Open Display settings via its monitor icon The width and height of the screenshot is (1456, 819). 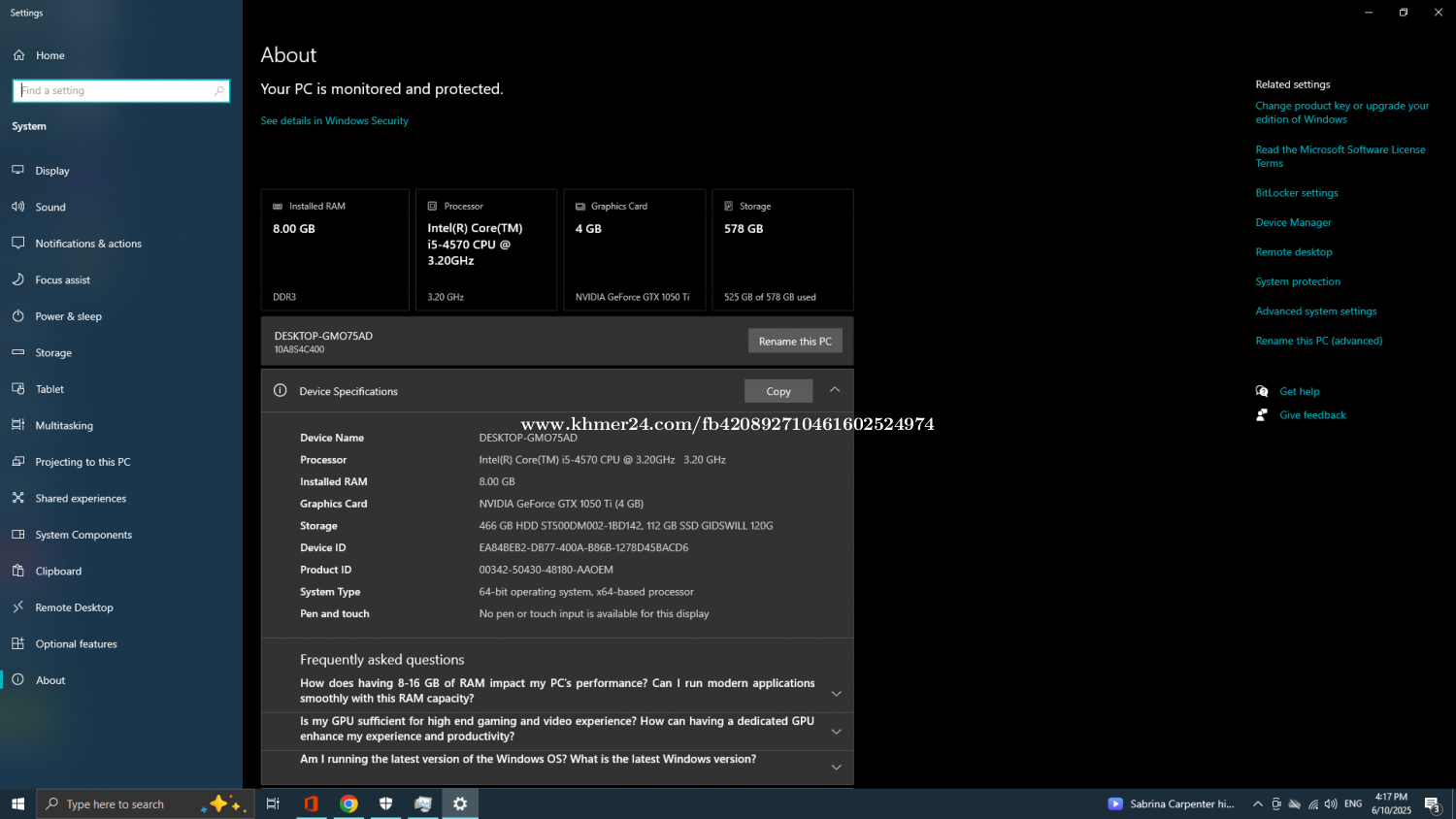coord(18,170)
